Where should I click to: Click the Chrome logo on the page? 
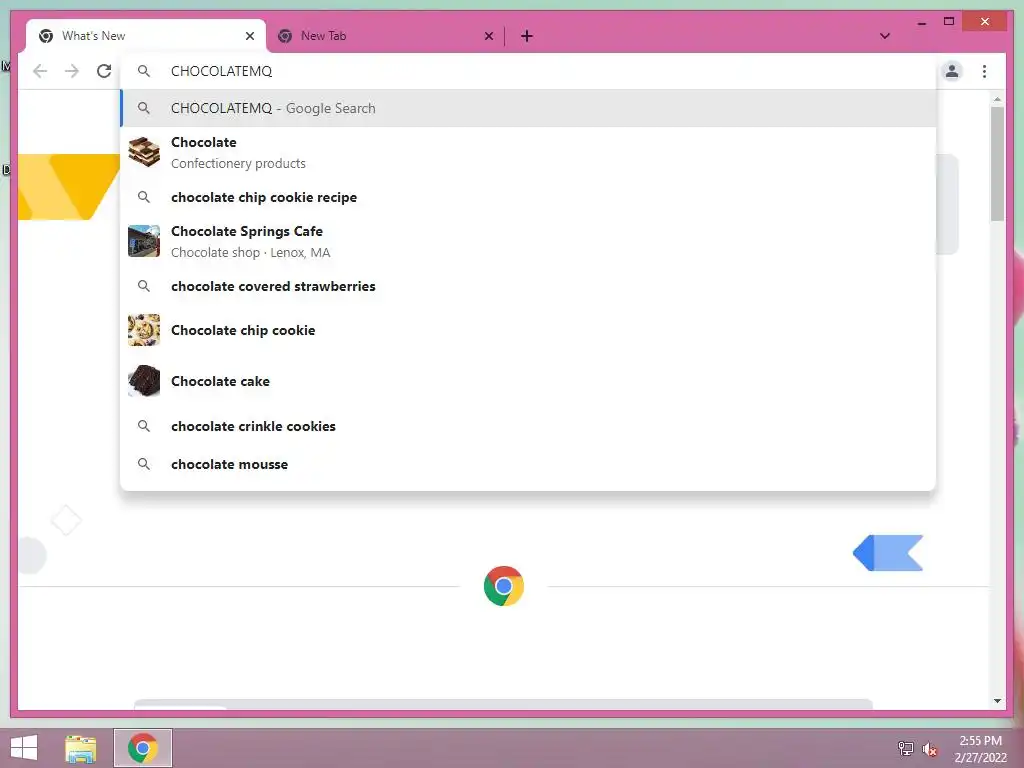(x=504, y=586)
